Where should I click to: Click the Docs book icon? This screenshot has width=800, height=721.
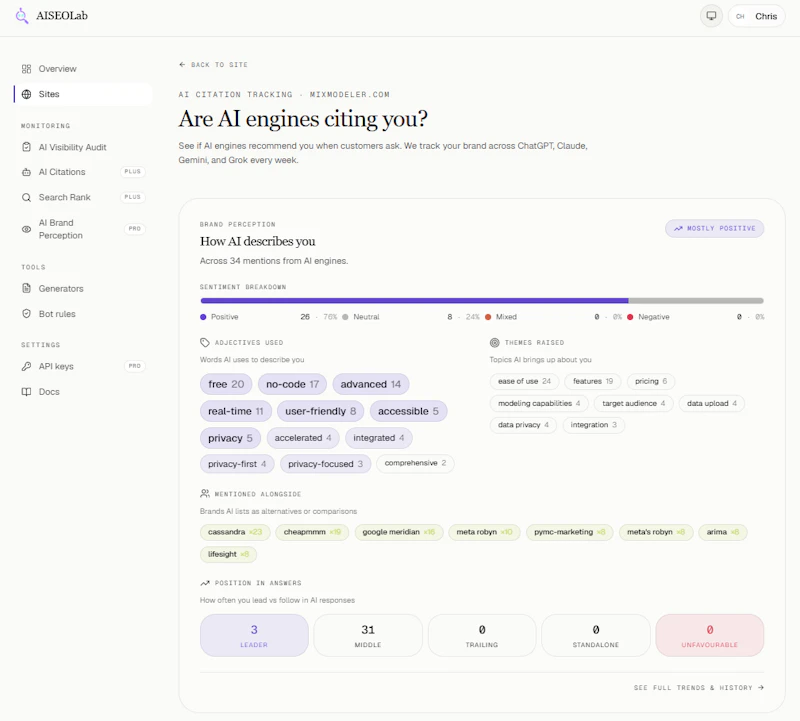pyautogui.click(x=27, y=392)
